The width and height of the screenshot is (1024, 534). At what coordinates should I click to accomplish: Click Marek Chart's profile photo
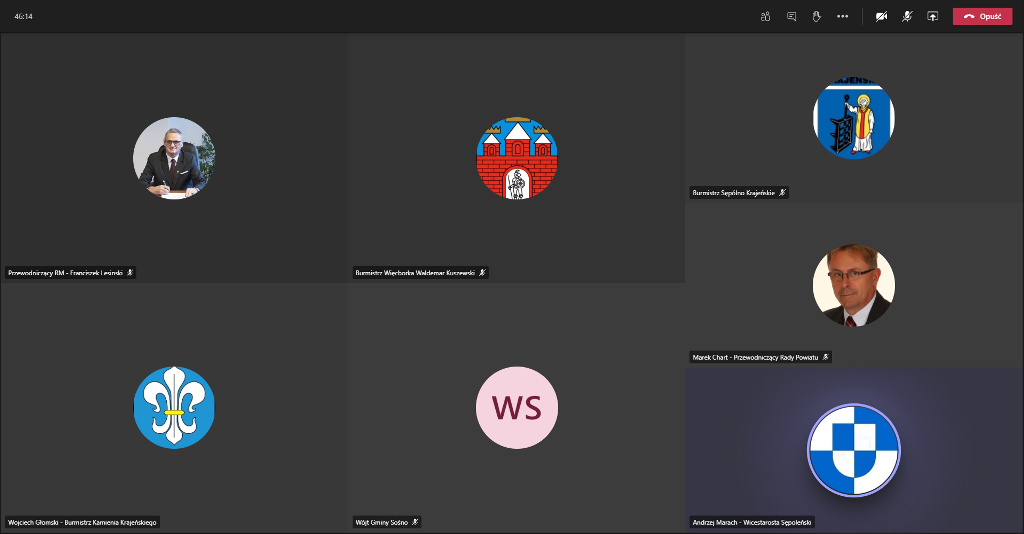point(854,285)
